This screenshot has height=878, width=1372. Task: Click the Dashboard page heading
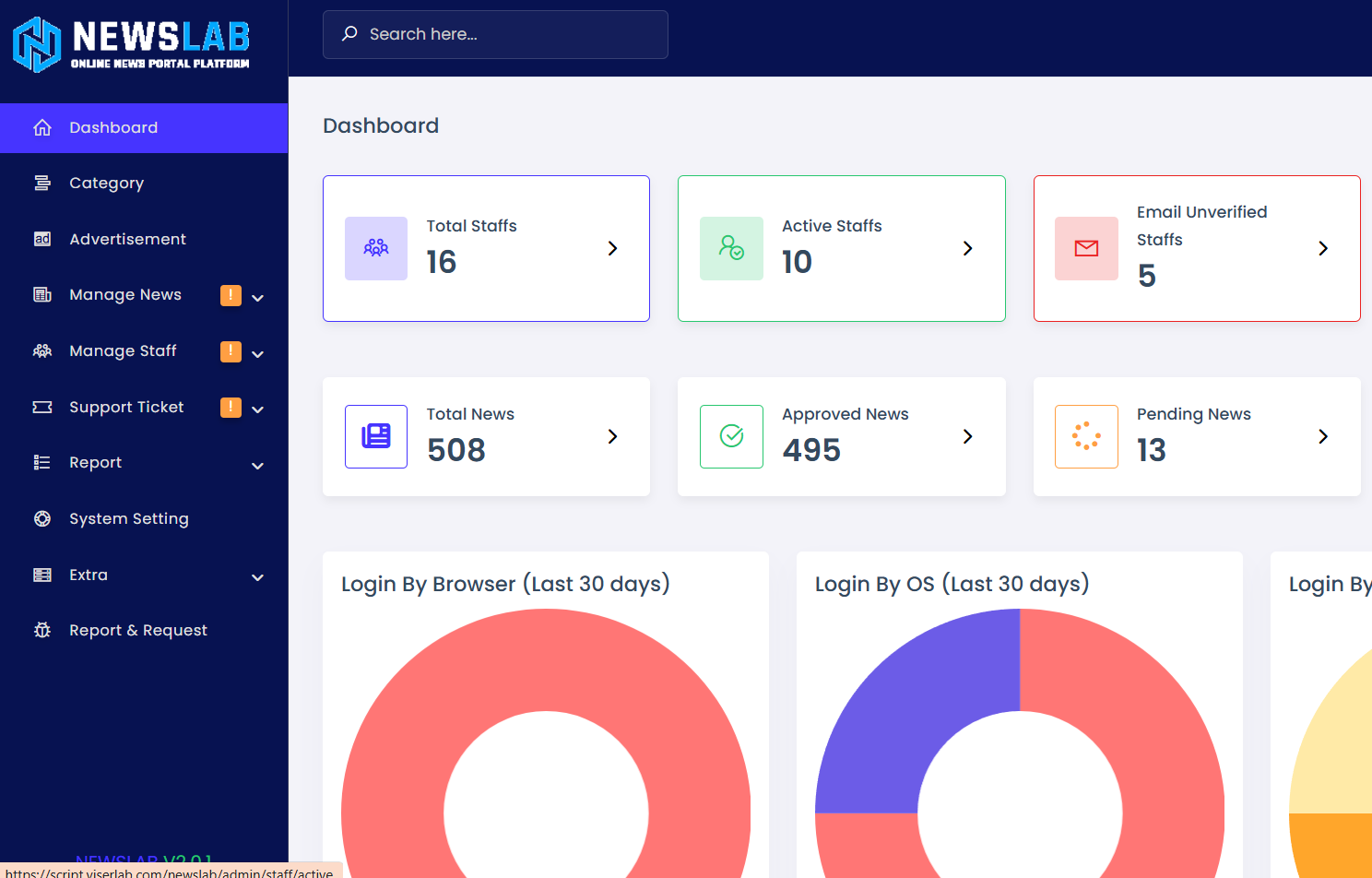(x=381, y=125)
